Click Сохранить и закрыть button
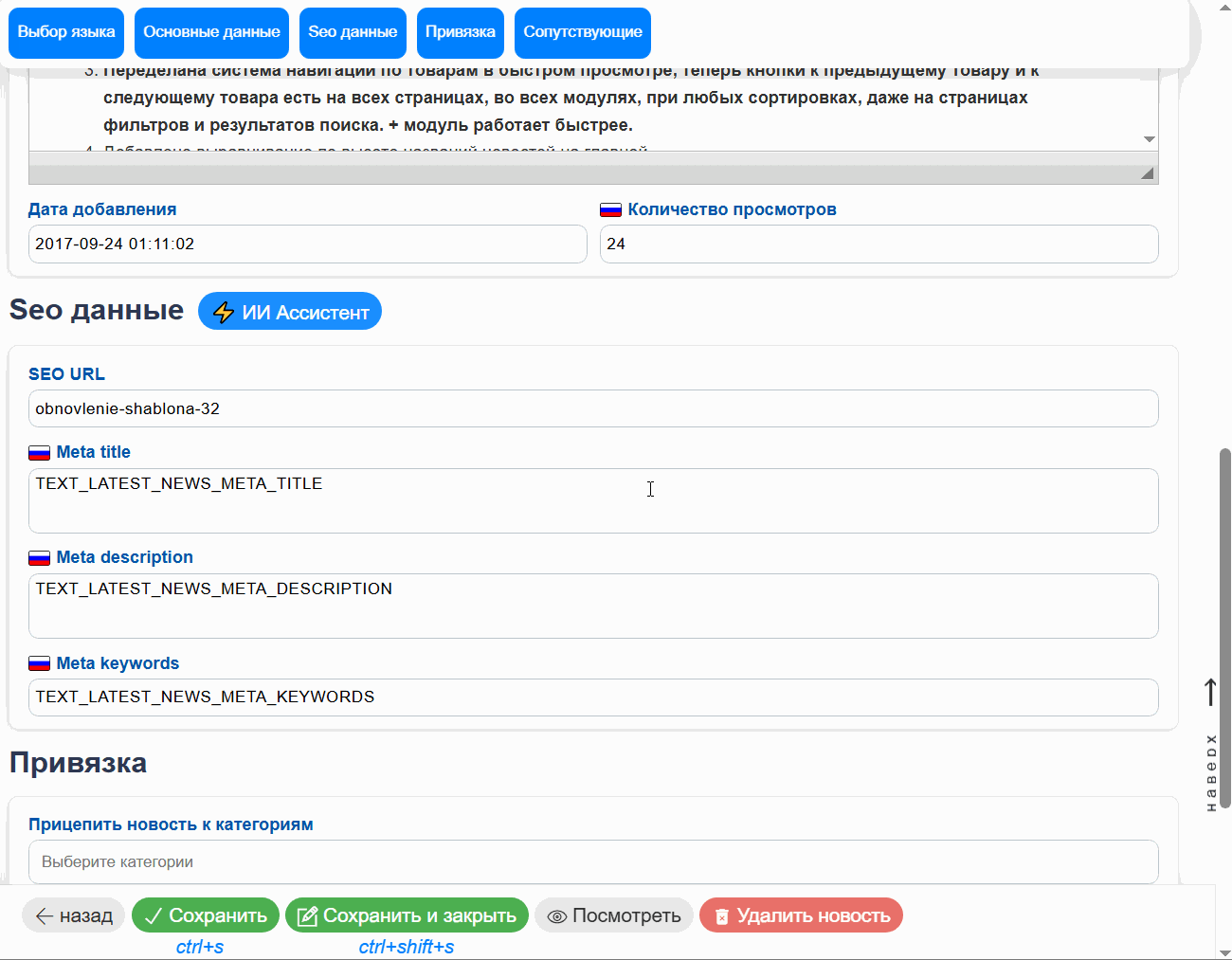 click(x=407, y=915)
